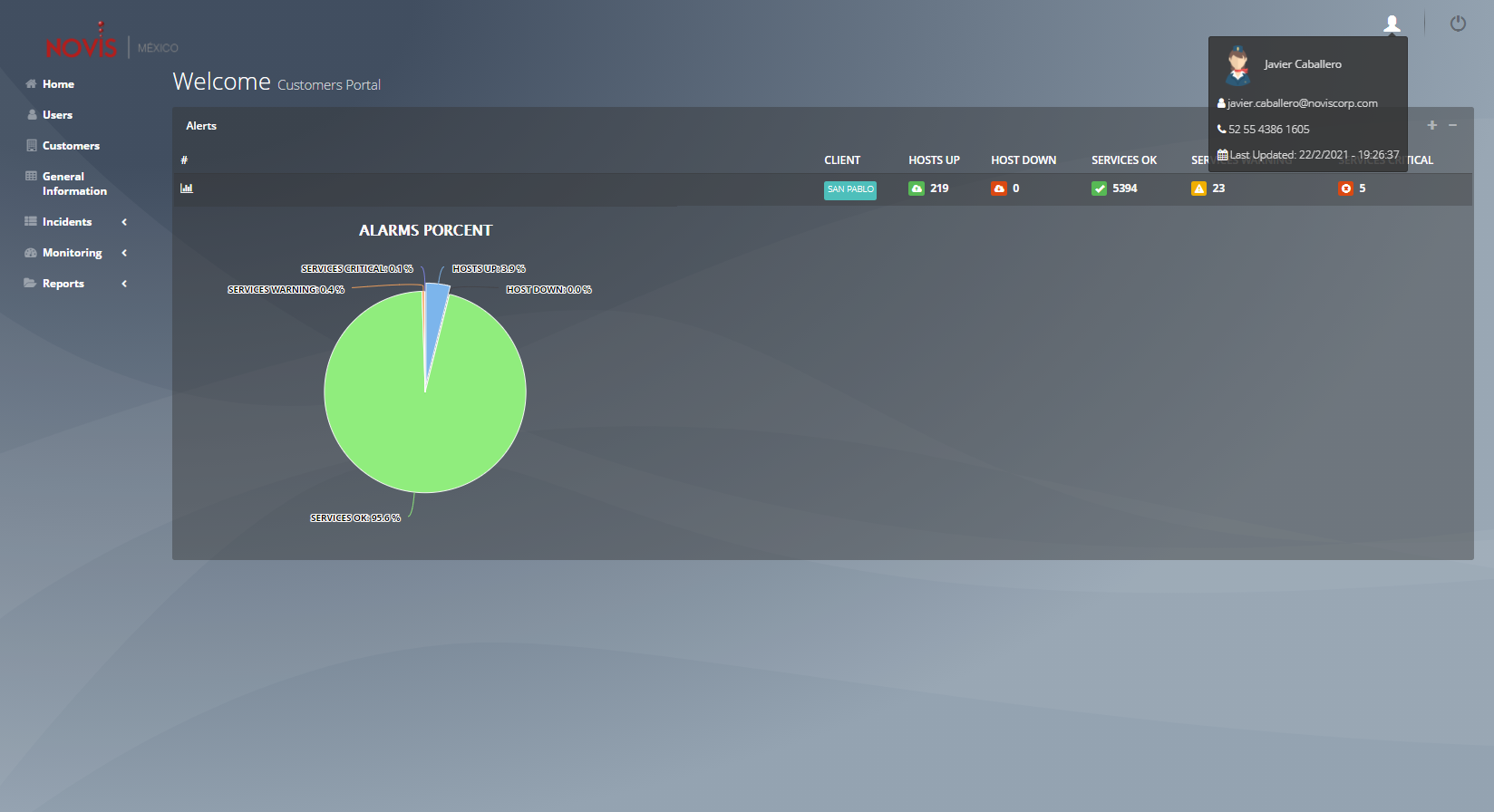Click the yellow services warning triangle icon
Screen dimensions: 1494x812
(1198, 188)
